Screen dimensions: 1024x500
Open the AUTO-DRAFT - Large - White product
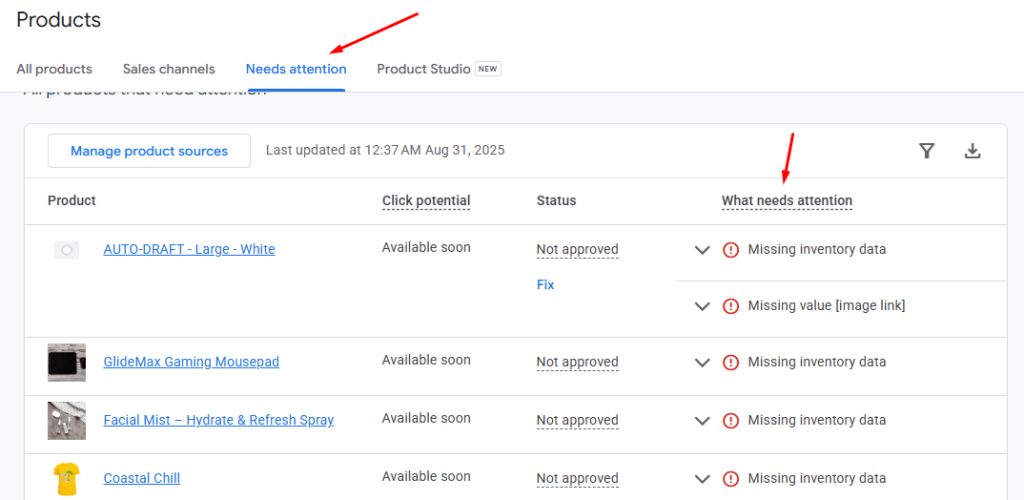click(x=189, y=249)
